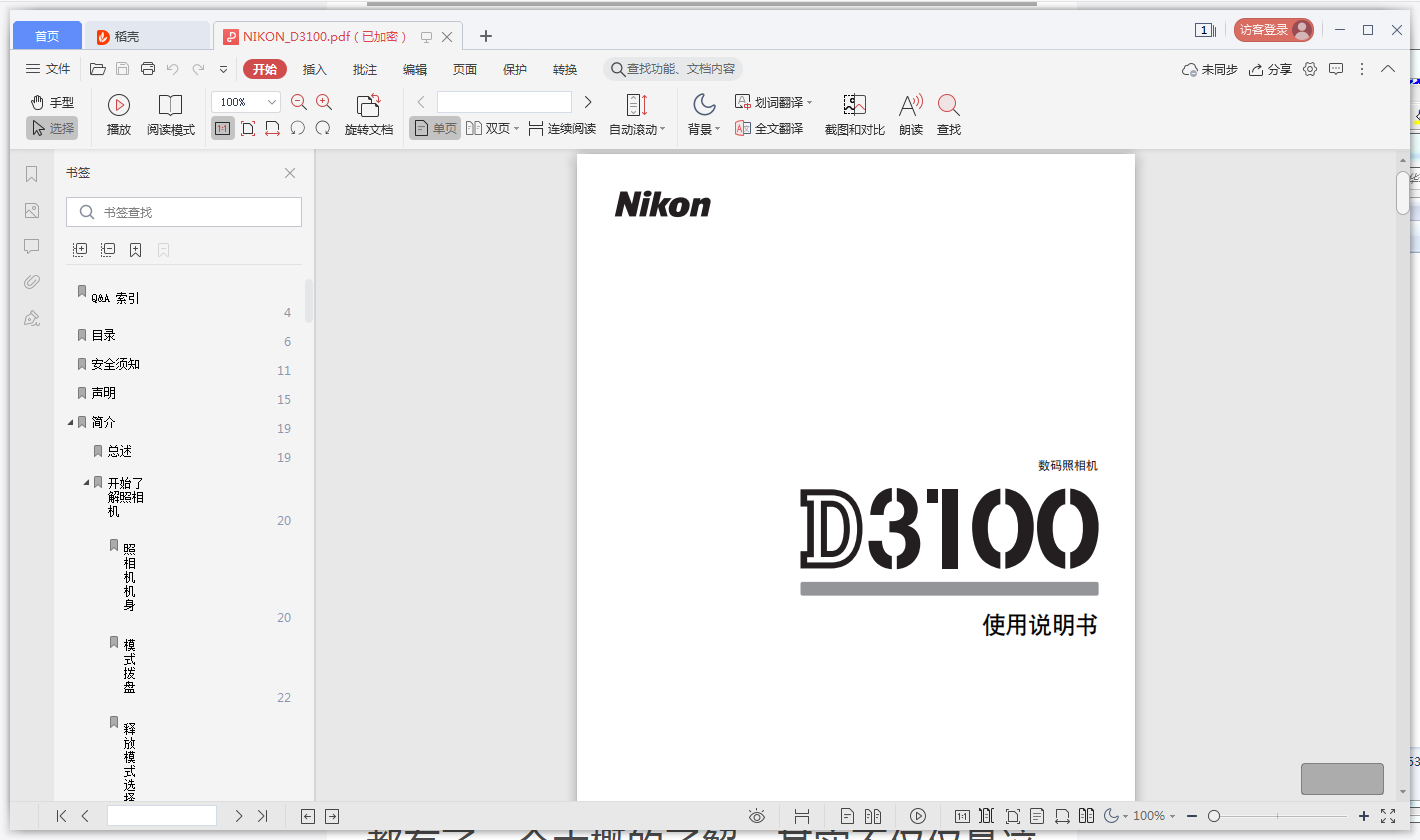Select the Hand tool (手型)

click(x=52, y=102)
